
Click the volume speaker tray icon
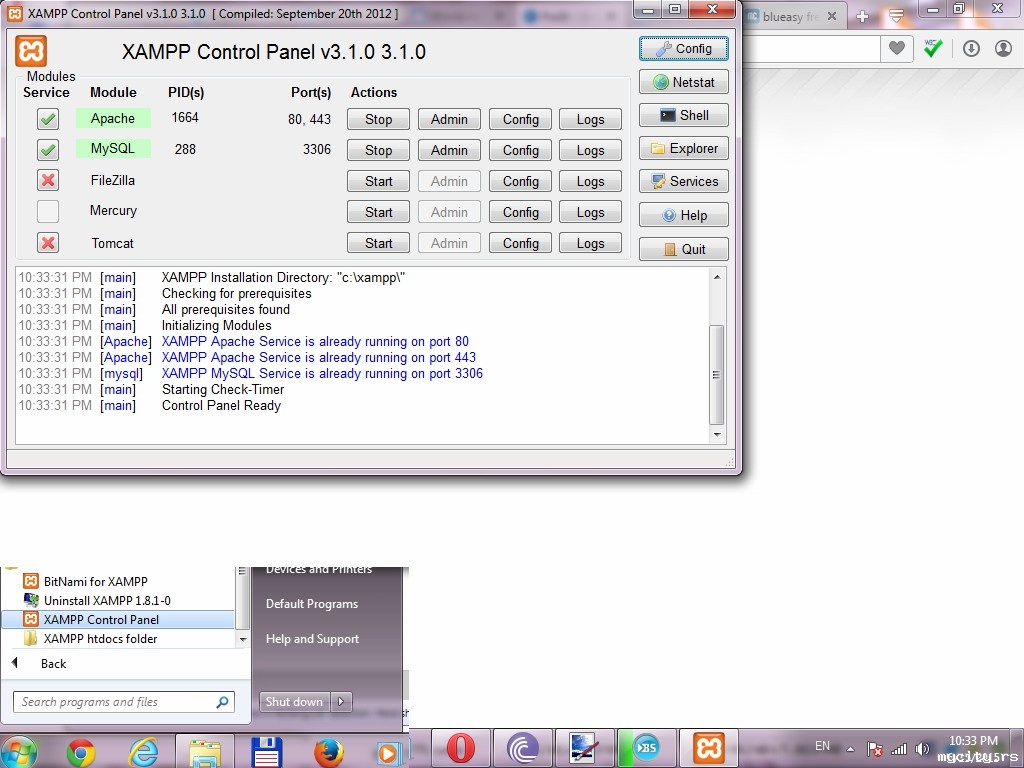922,749
